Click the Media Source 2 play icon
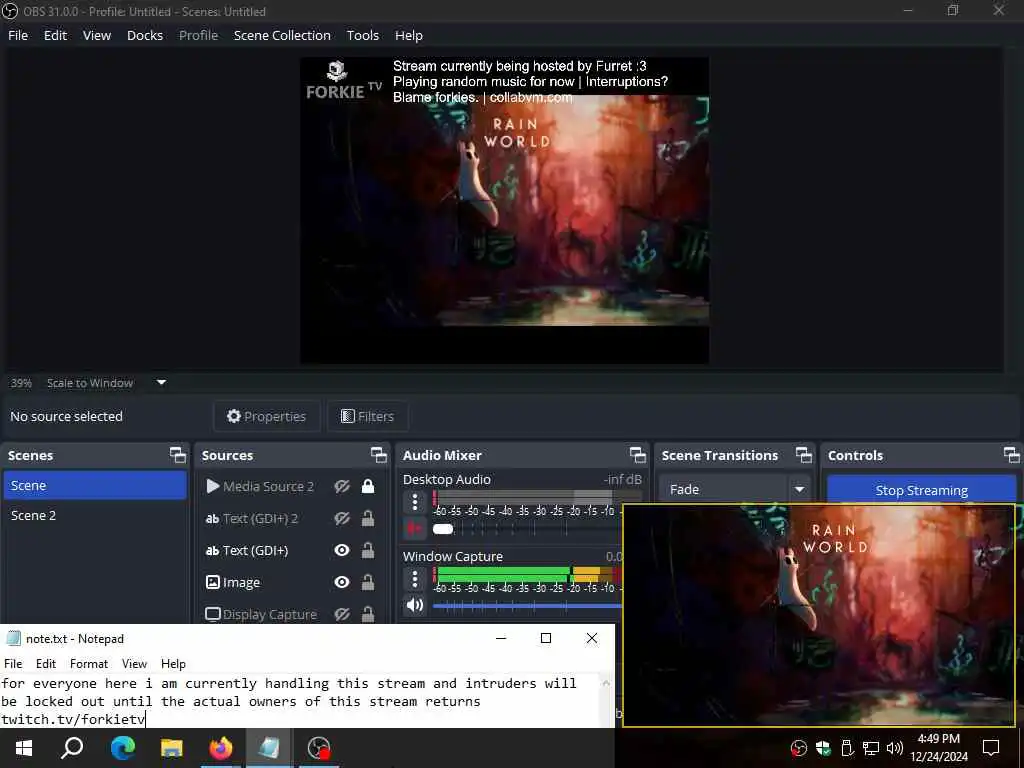 click(212, 486)
